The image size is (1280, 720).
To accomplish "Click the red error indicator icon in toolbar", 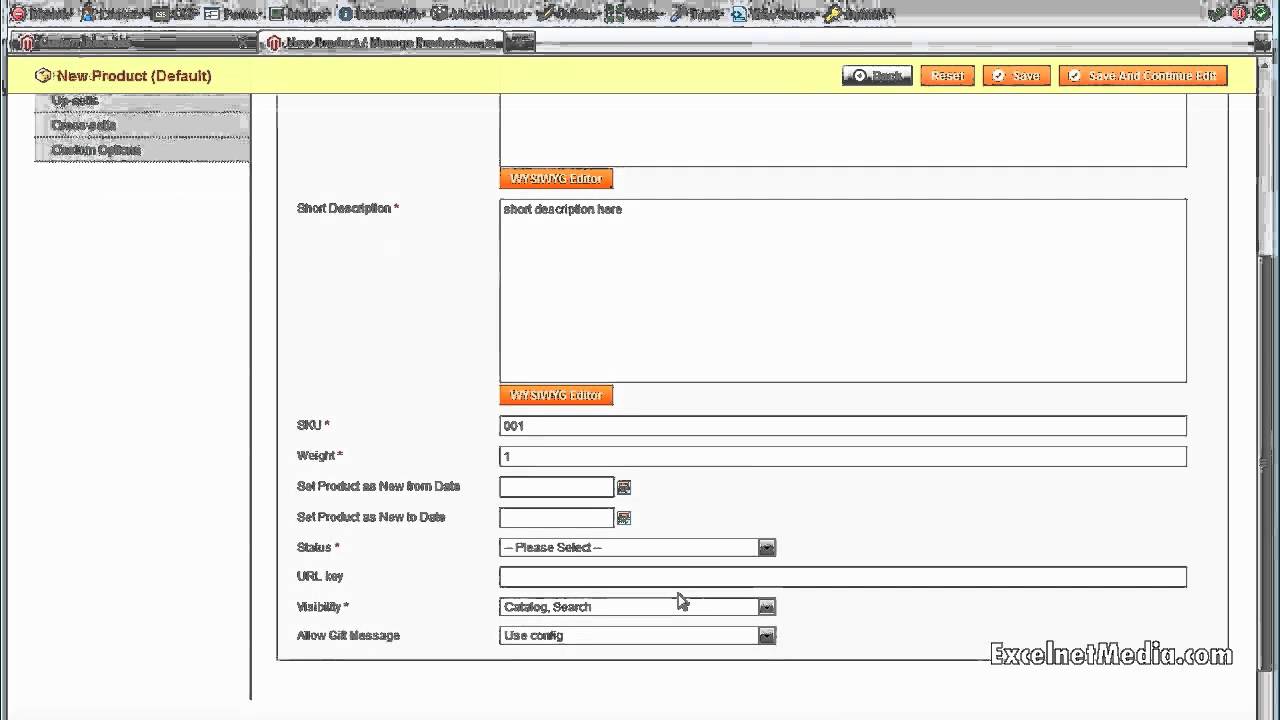I will (1238, 14).
